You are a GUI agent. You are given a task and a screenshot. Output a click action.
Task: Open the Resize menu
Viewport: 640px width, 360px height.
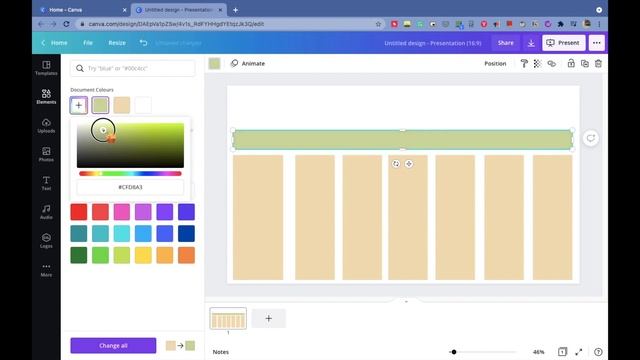tap(117, 43)
